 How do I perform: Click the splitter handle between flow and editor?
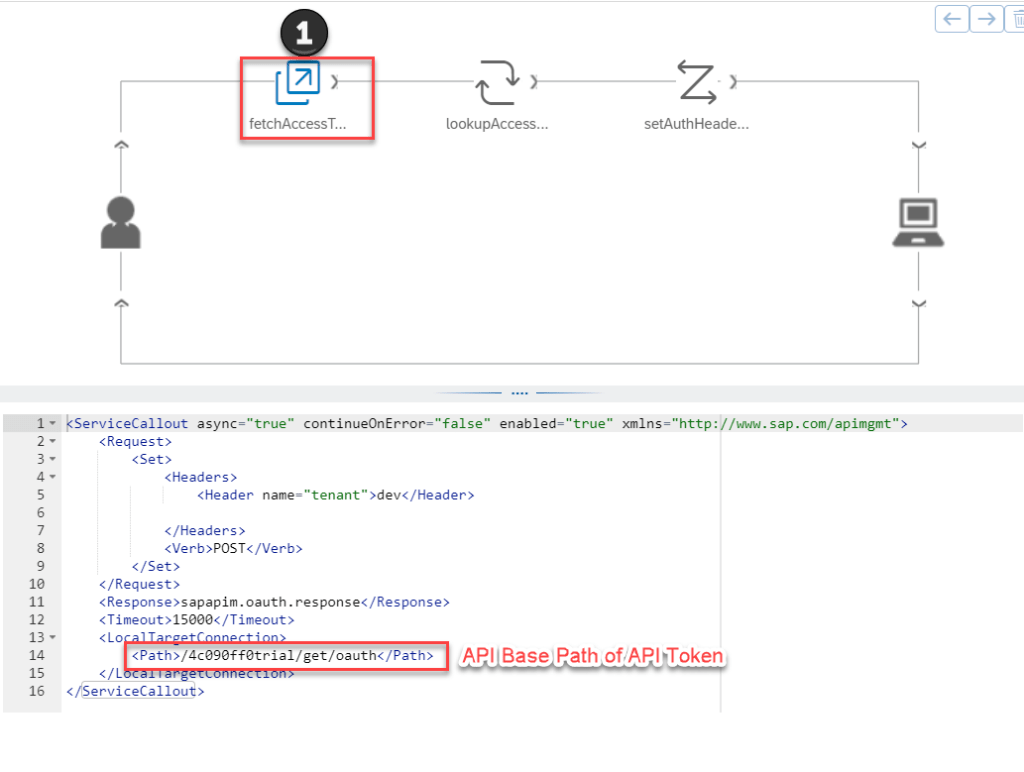tap(519, 393)
